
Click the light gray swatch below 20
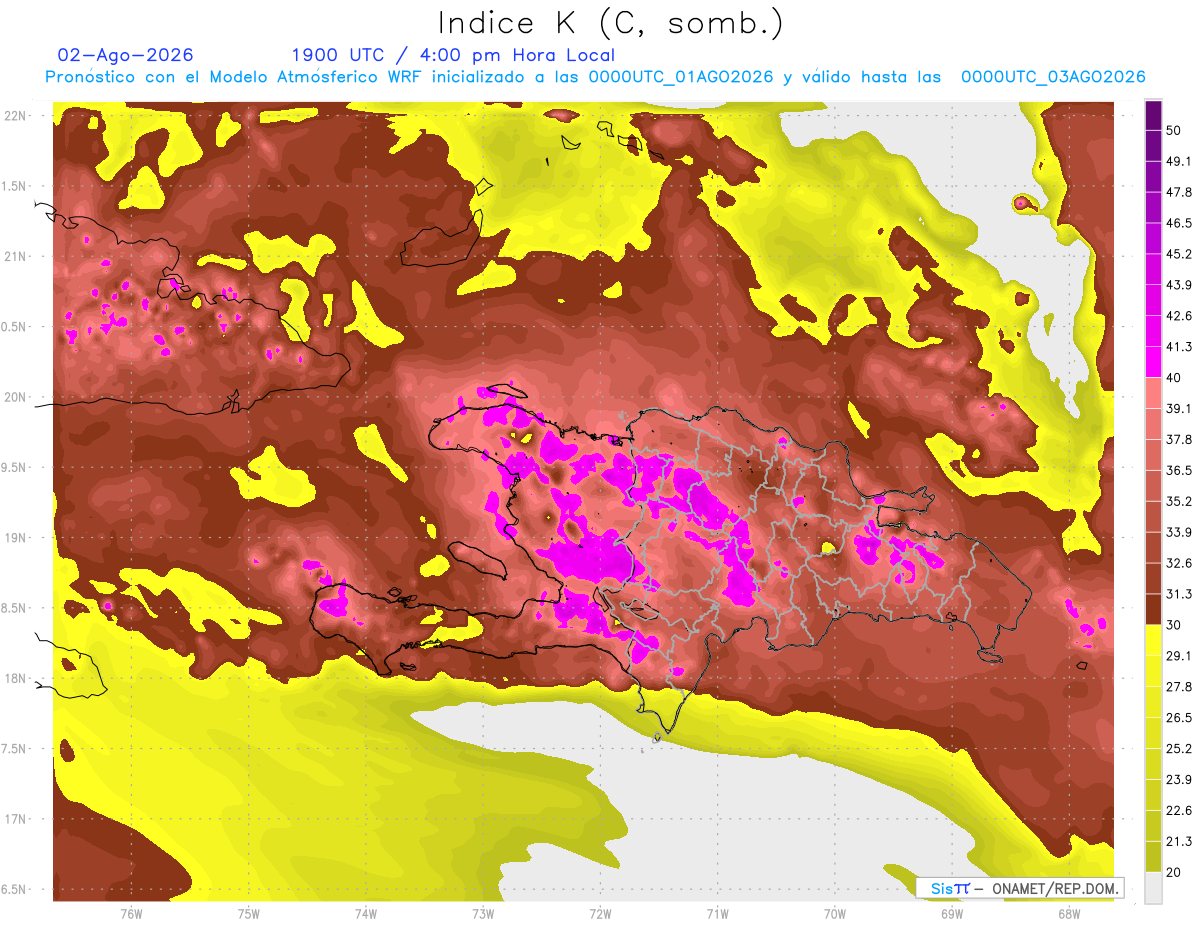pyautogui.click(x=1154, y=887)
